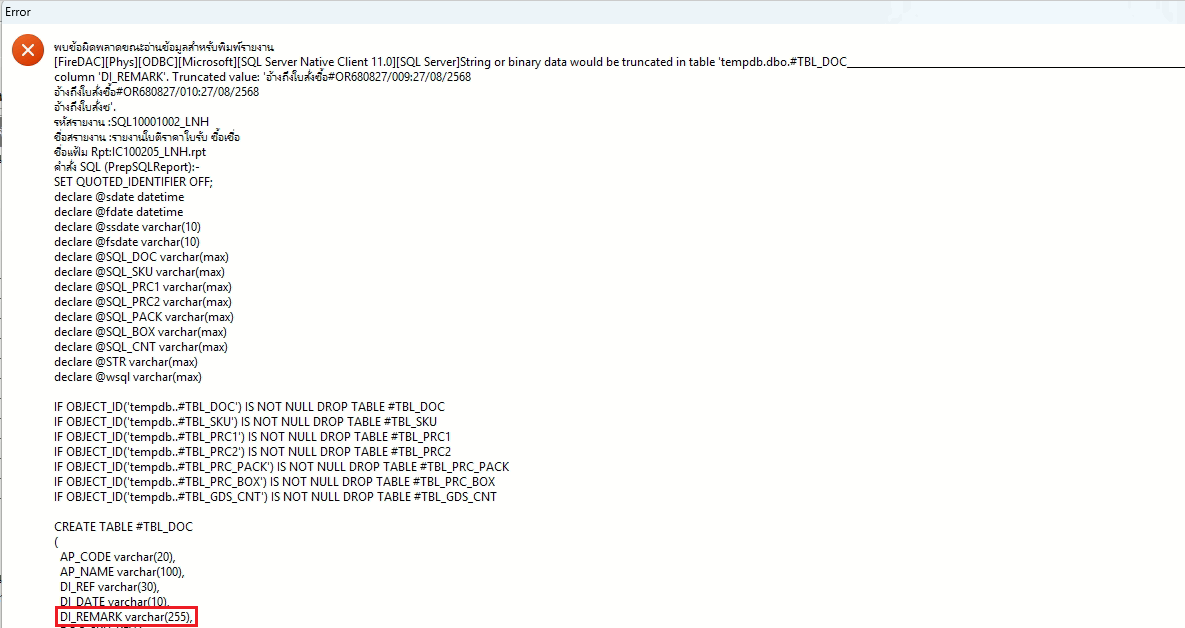
Task: Click the DROP TABLE #TBL_PRC_PACK statement line
Action: (281, 467)
